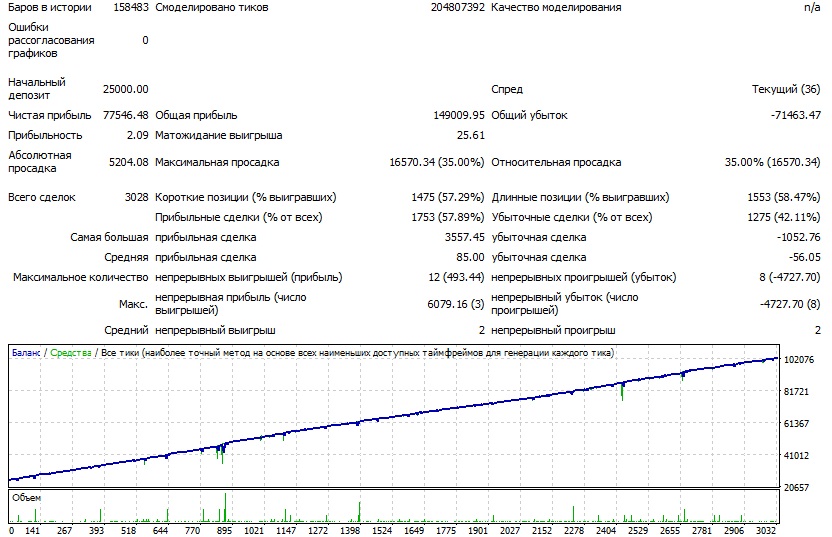This screenshot has width=832, height=537.
Task: Click the 102076 balance axis value
Action: (x=799, y=360)
